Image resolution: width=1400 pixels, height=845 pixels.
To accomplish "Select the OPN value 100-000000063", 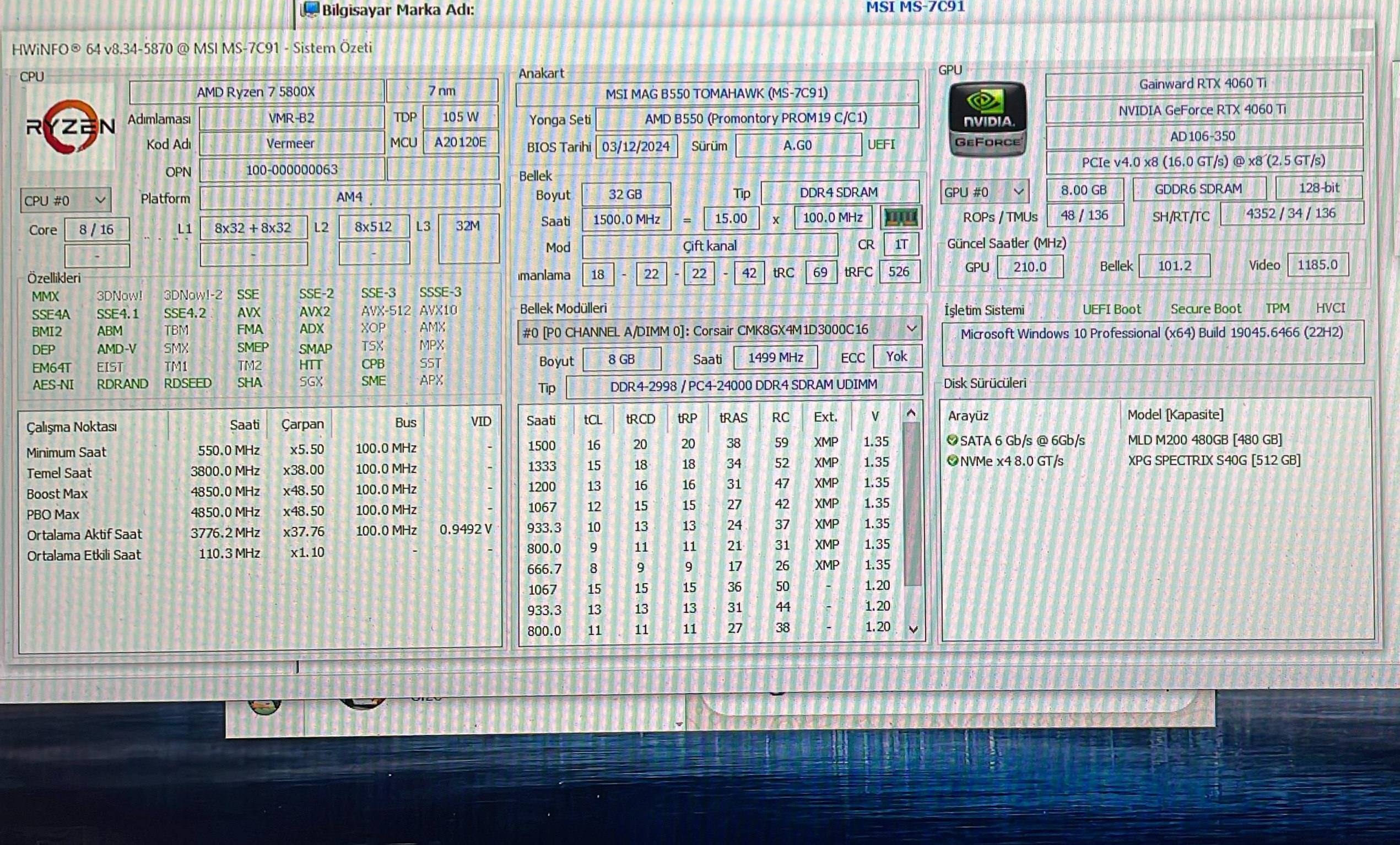I will pos(291,169).
